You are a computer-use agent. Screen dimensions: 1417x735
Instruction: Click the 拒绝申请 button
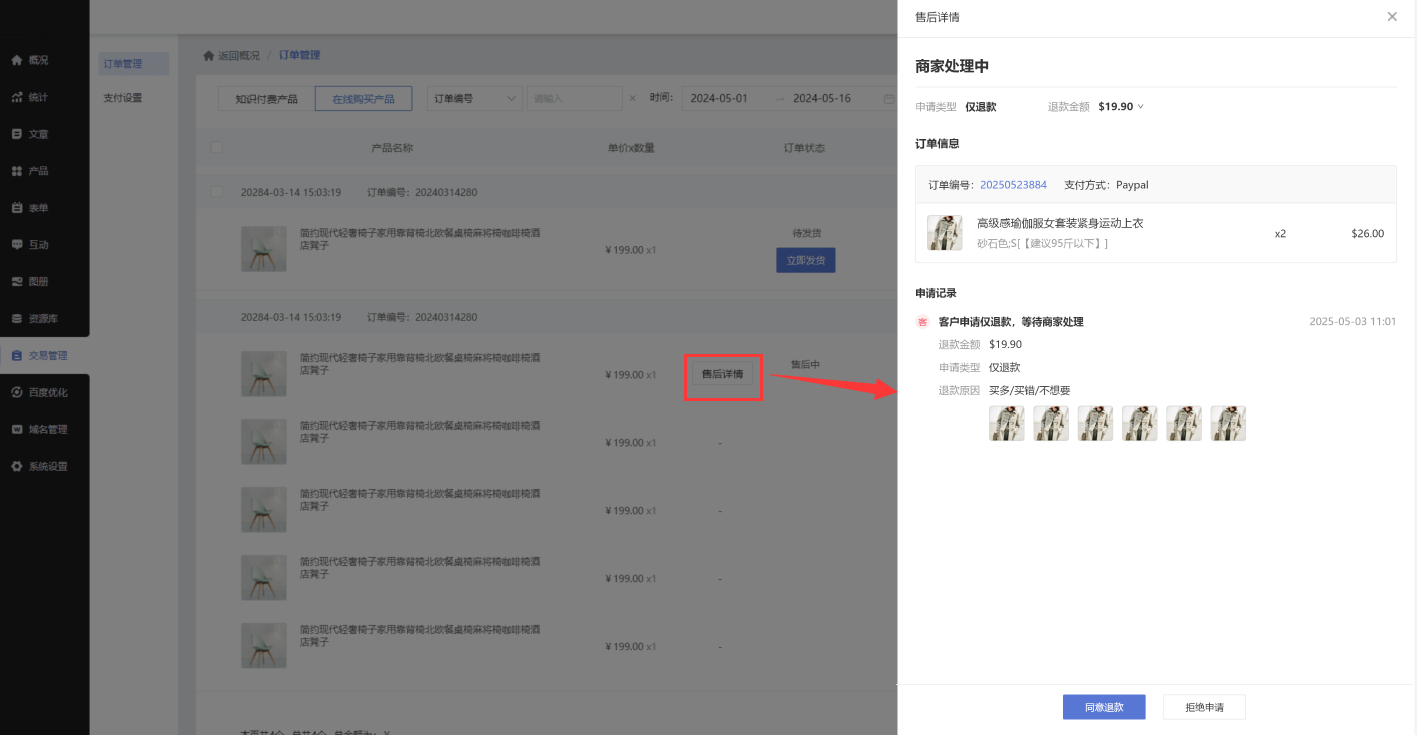(1204, 707)
